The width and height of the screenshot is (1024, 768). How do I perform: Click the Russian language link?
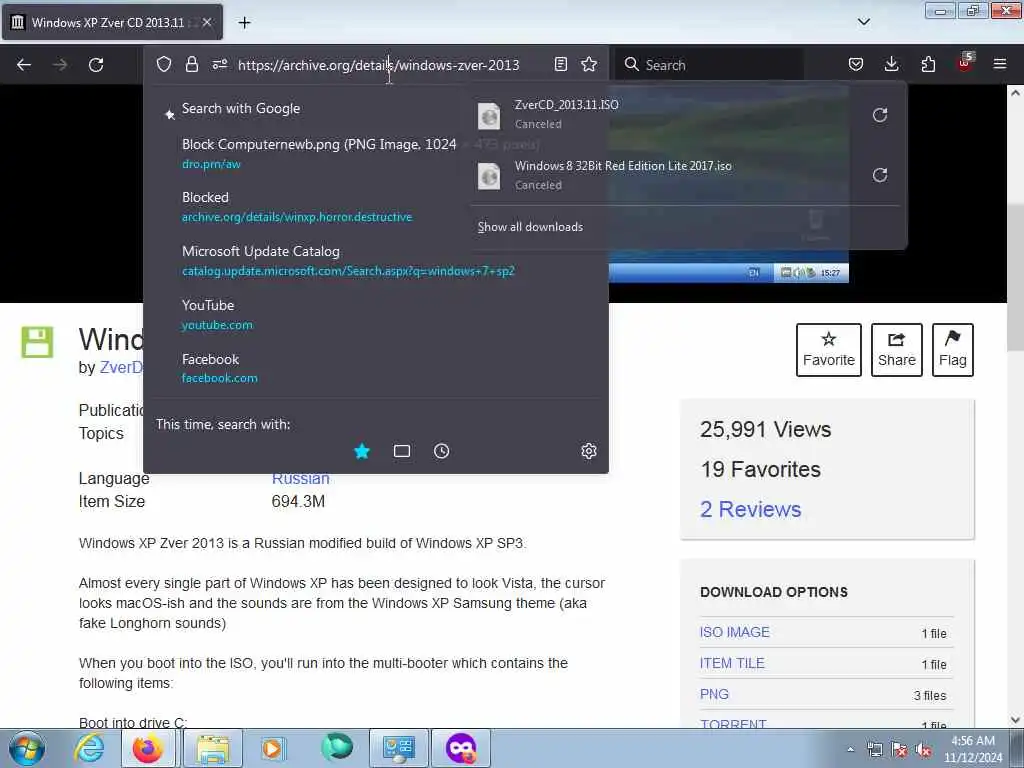pyautogui.click(x=300, y=479)
